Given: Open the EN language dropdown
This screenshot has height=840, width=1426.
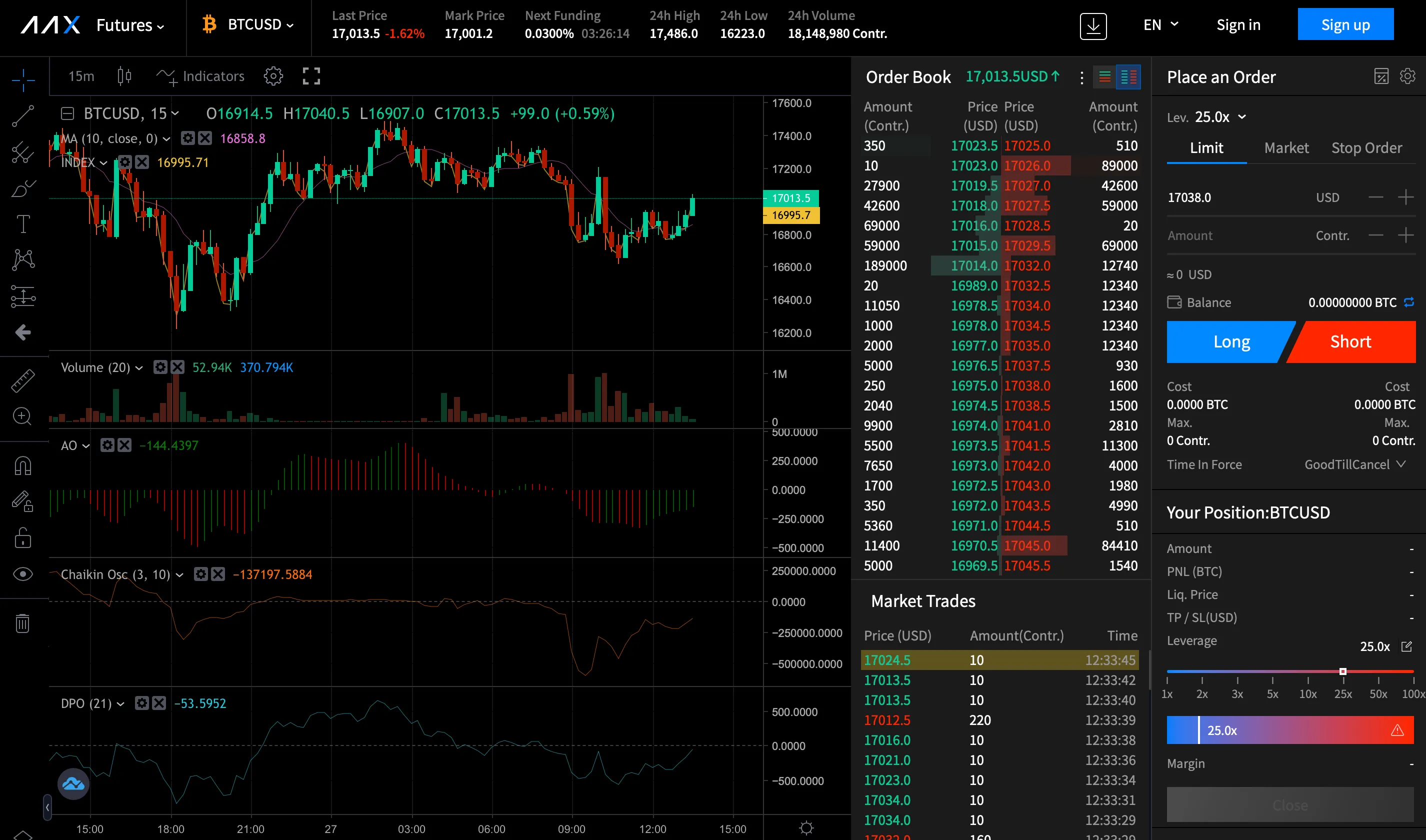Looking at the screenshot, I should pos(1160,25).
